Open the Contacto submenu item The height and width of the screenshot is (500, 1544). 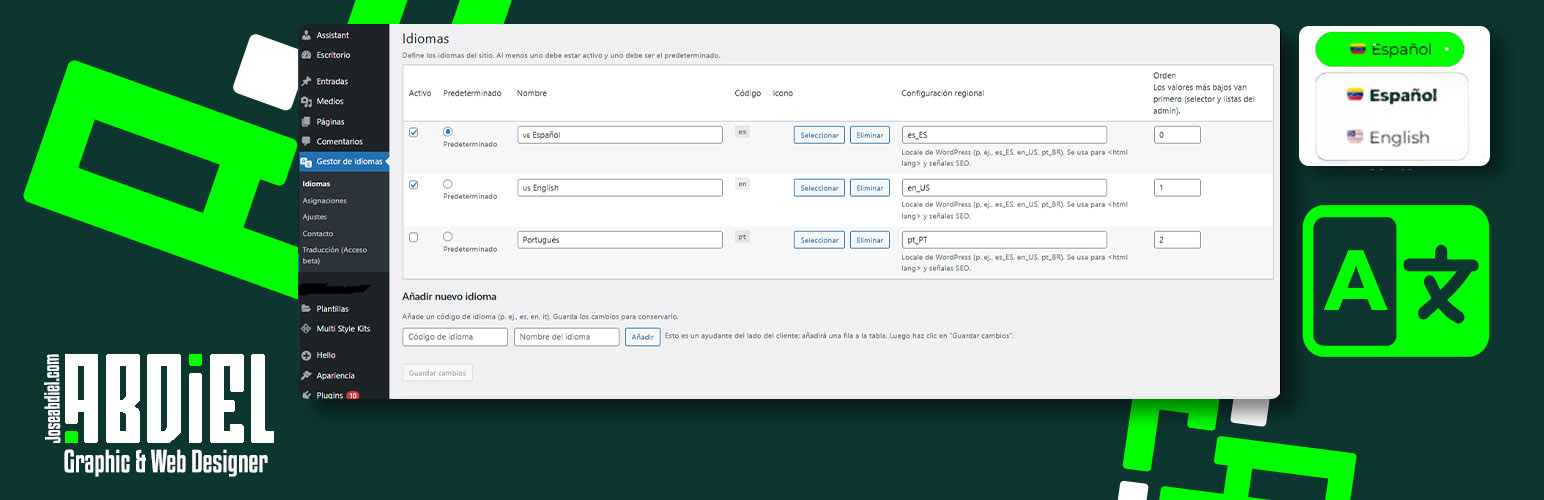(x=318, y=233)
